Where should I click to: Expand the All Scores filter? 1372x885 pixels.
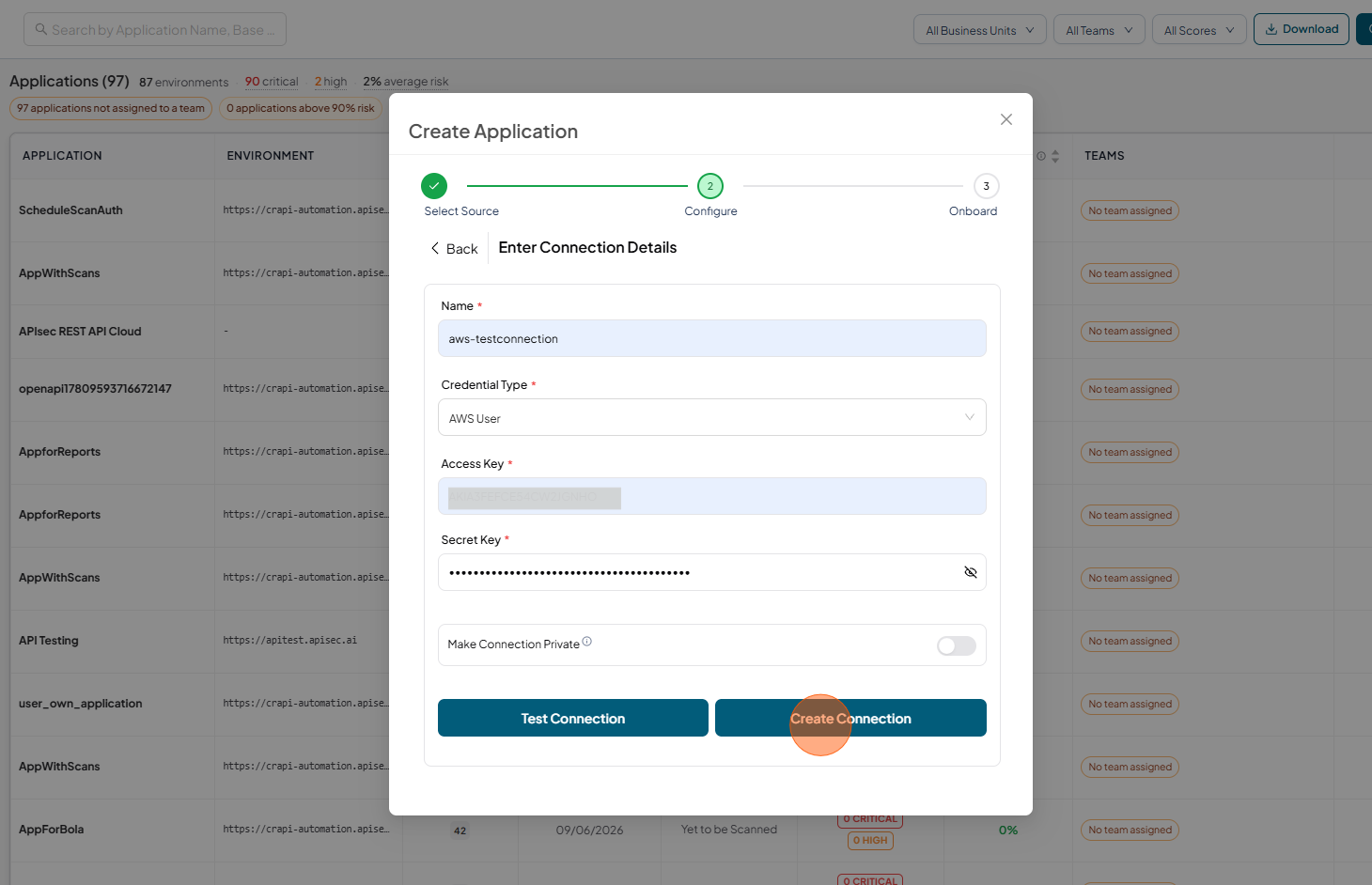1199,30
